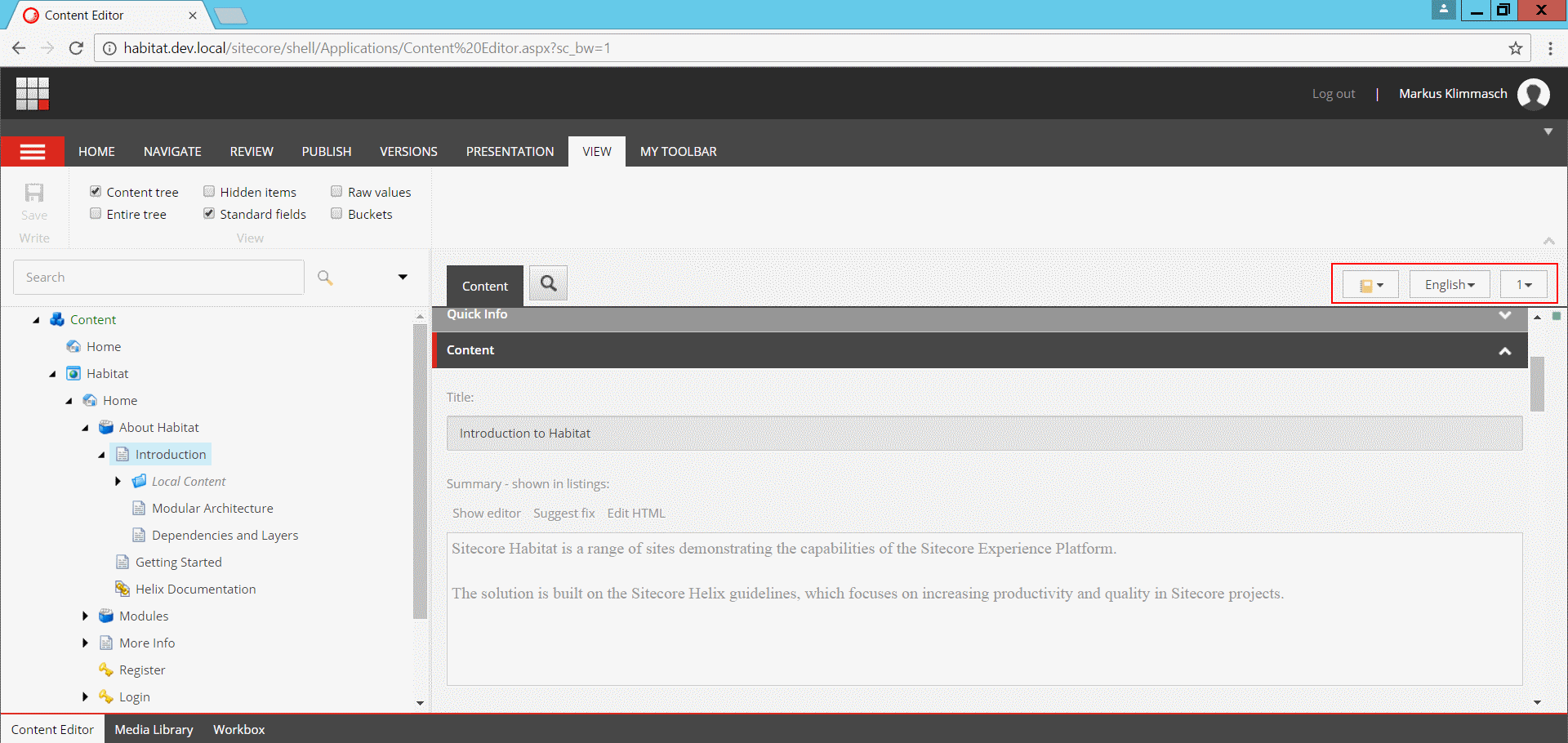The width and height of the screenshot is (1568, 743).
Task: Click the Show editor link
Action: point(487,514)
